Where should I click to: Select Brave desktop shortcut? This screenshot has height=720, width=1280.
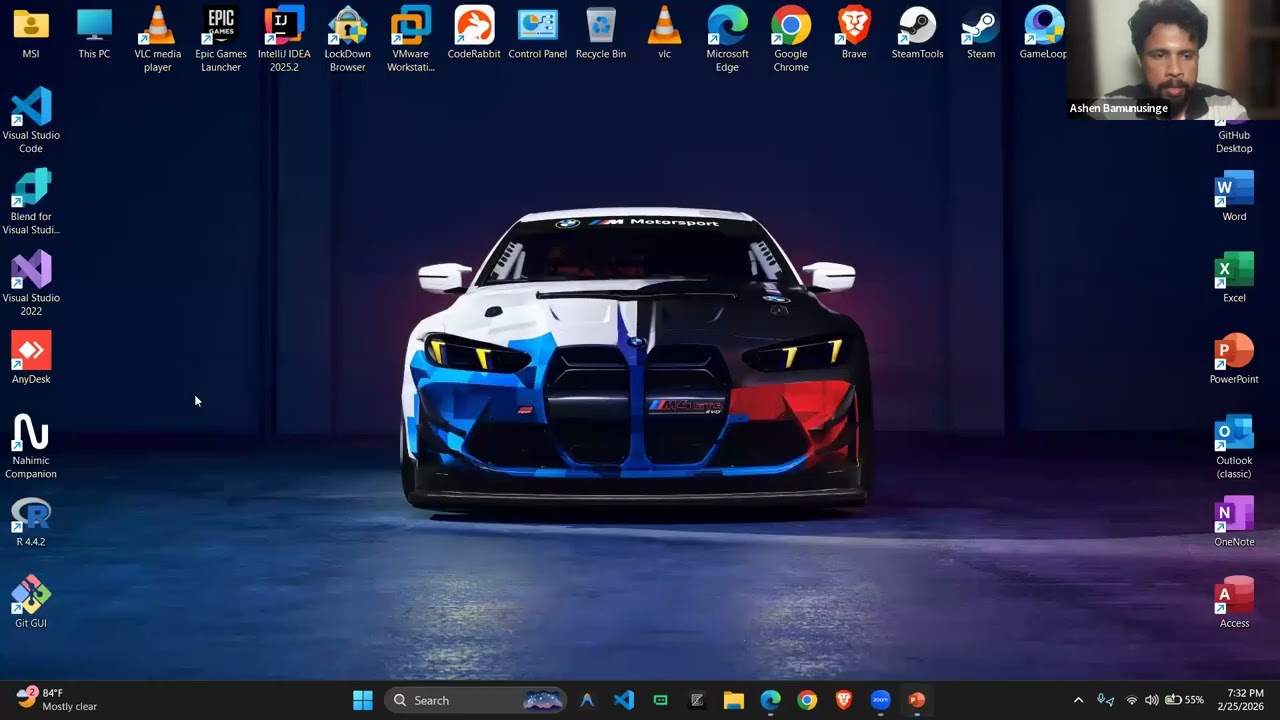(854, 33)
